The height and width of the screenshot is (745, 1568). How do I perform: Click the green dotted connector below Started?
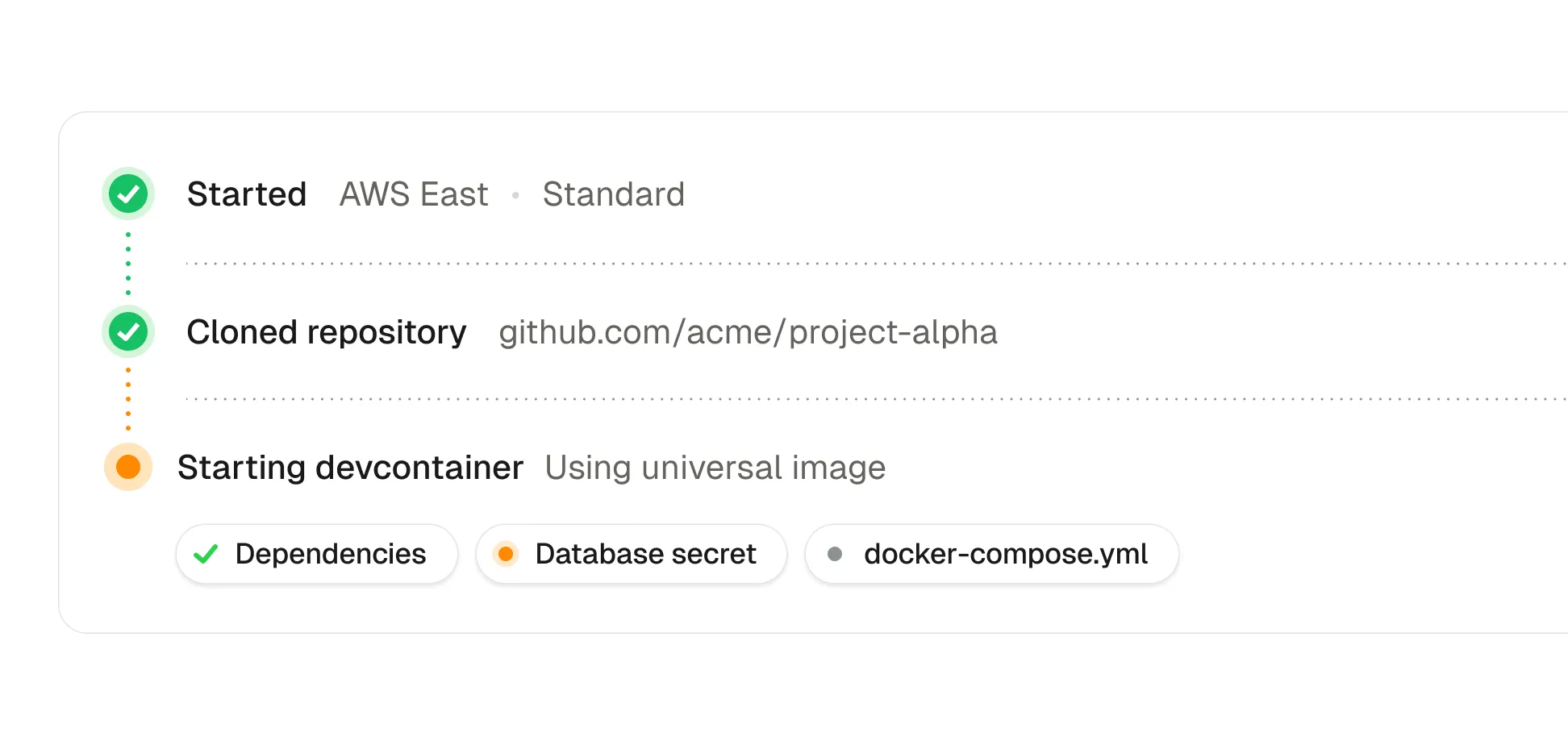[128, 263]
